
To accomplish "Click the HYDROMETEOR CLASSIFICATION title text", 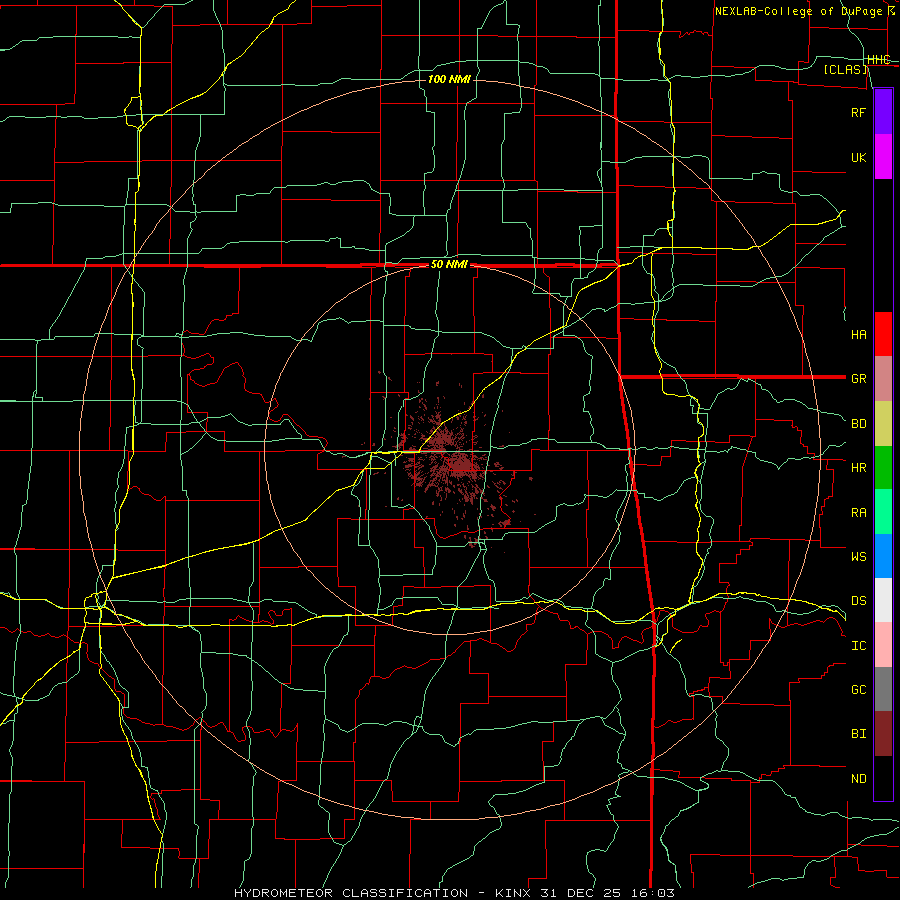I will click(x=351, y=893).
